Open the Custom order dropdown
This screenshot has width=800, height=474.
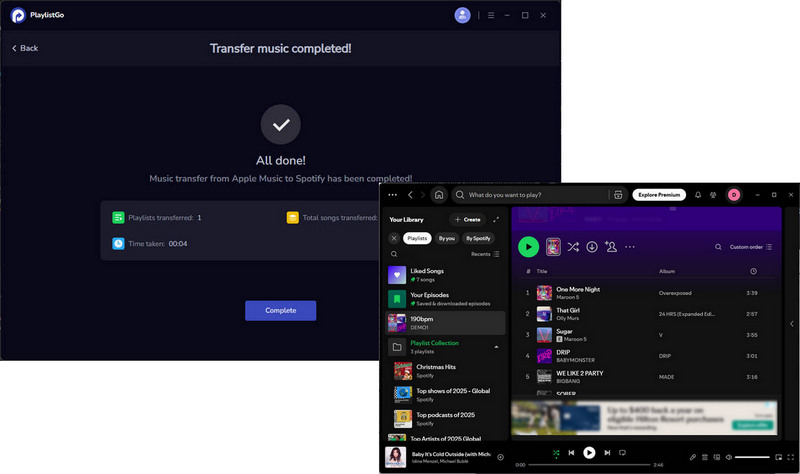[751, 247]
